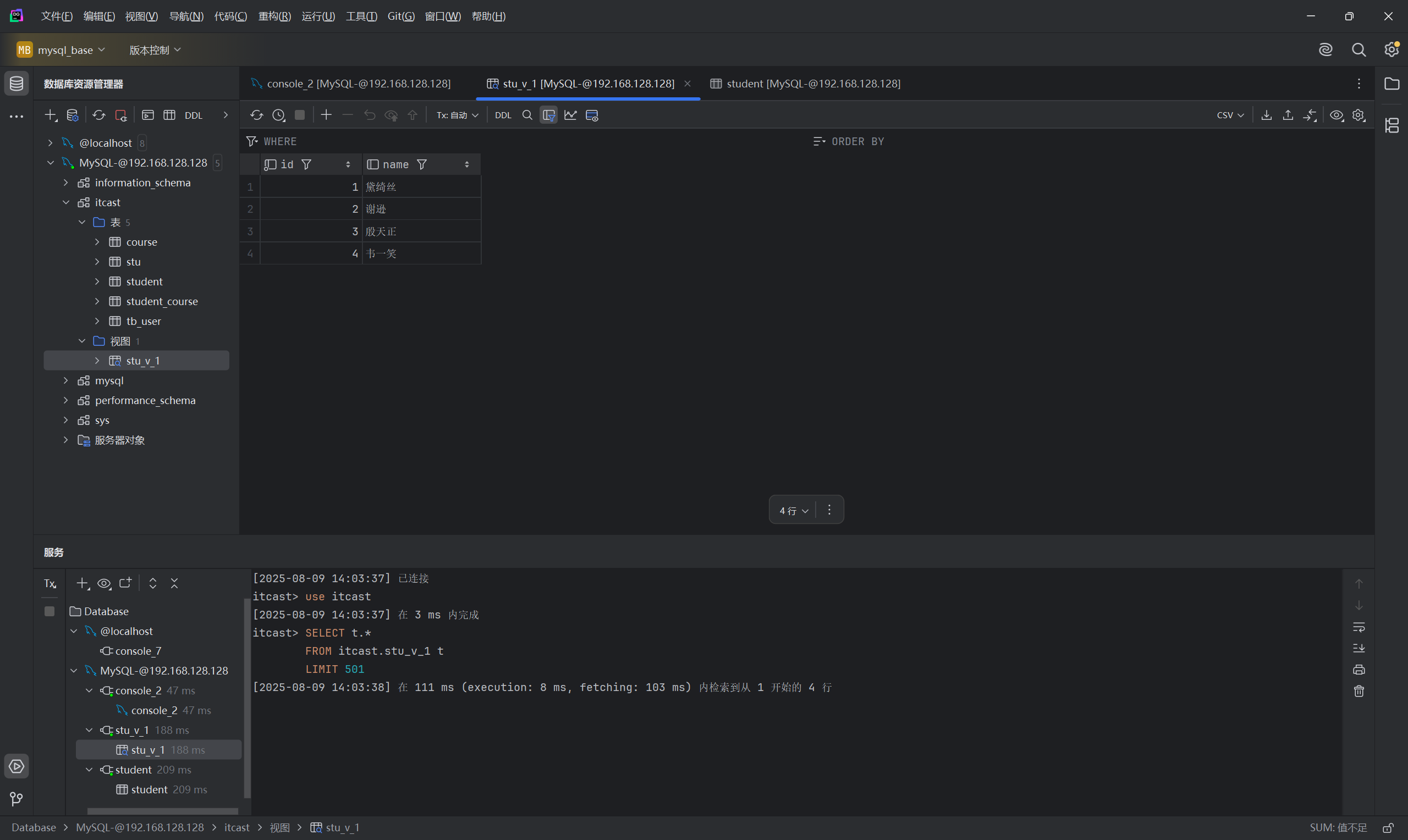Click the export data download icon
1408x840 pixels.
pyautogui.click(x=1267, y=115)
